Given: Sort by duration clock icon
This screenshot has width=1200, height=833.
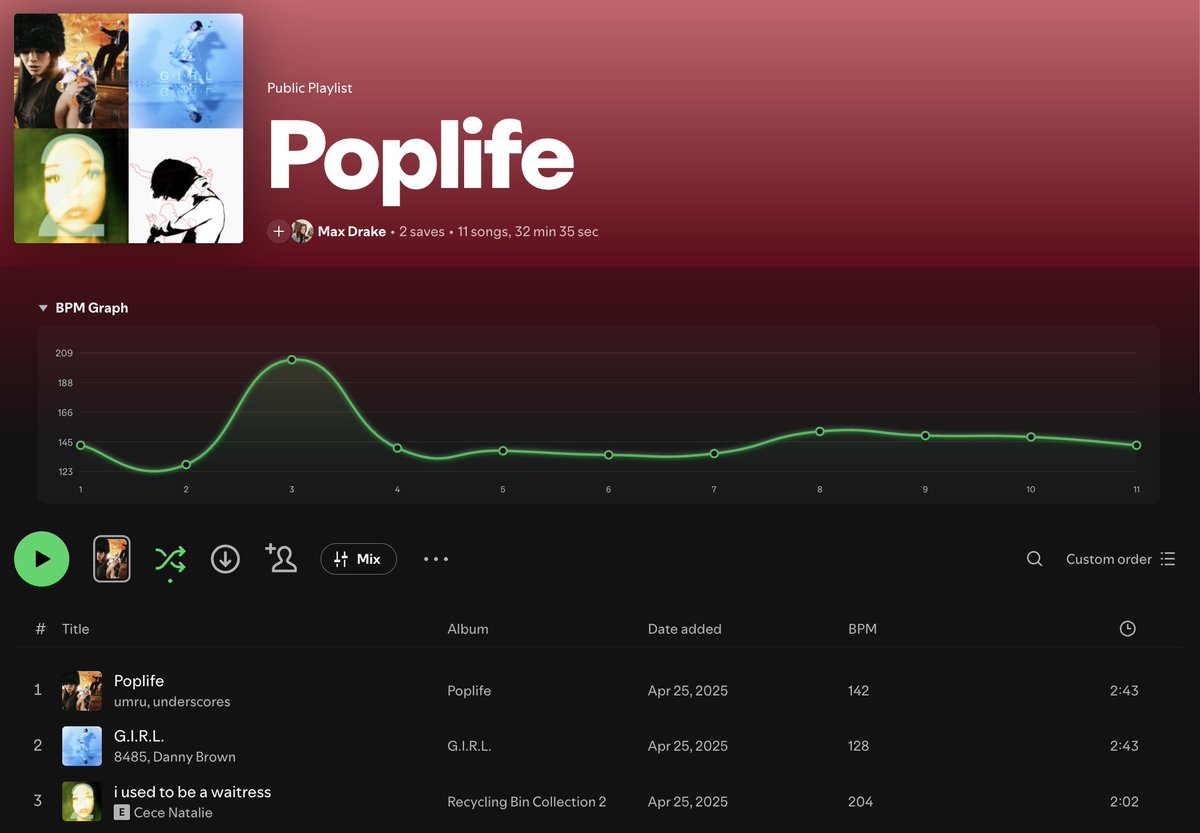Looking at the screenshot, I should click(x=1127, y=629).
